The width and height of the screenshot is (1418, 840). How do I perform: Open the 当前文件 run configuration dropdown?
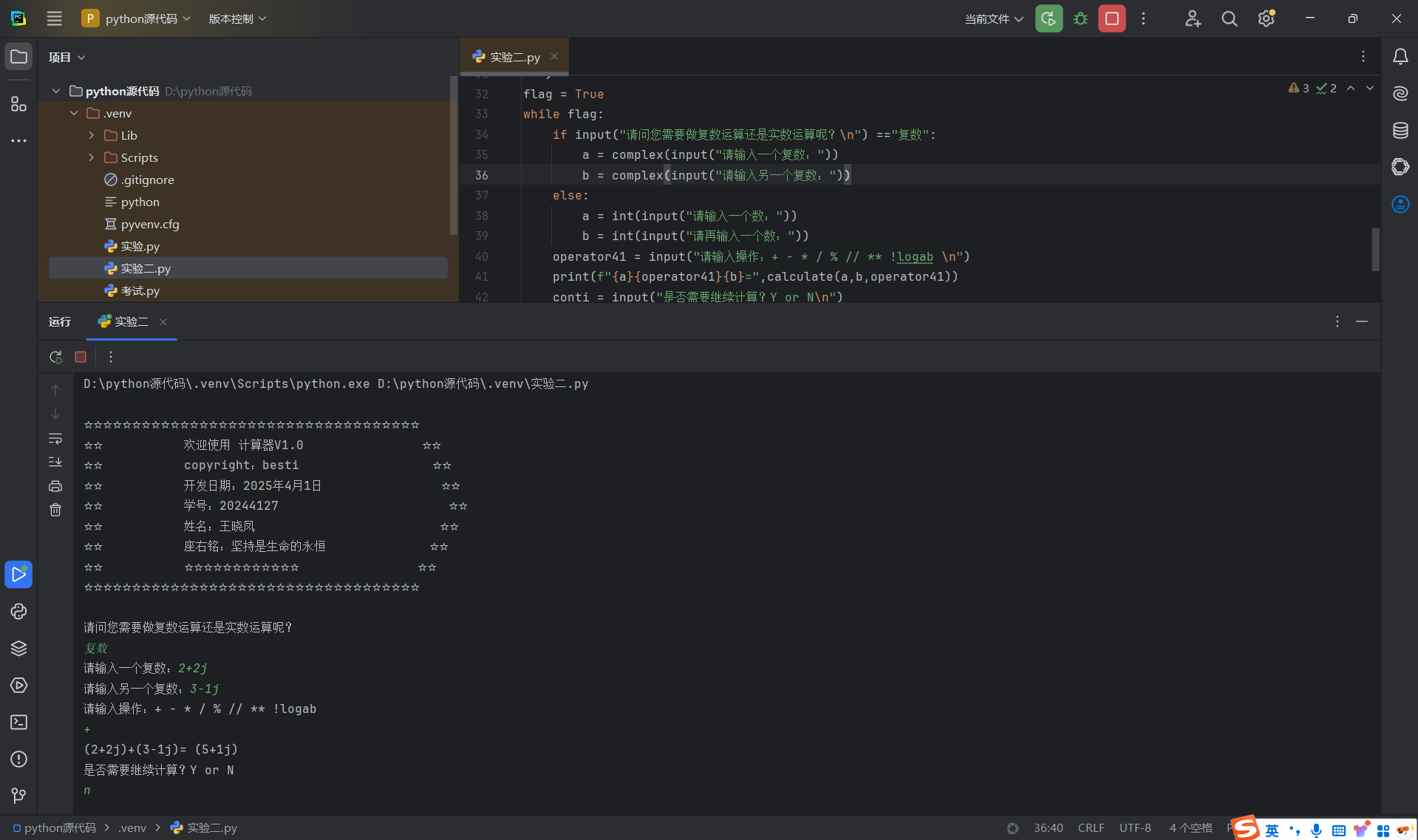pos(994,18)
